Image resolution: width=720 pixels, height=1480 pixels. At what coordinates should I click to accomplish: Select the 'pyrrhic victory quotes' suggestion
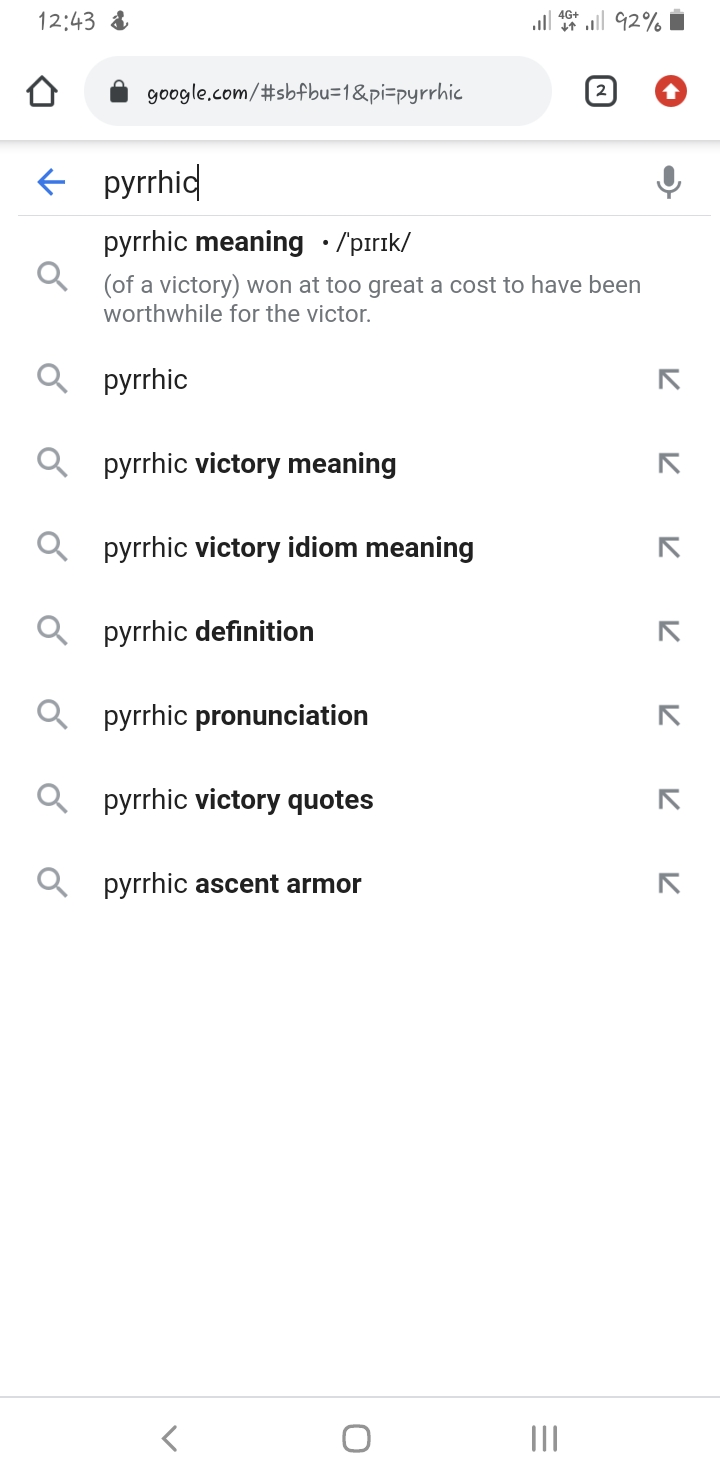(238, 800)
